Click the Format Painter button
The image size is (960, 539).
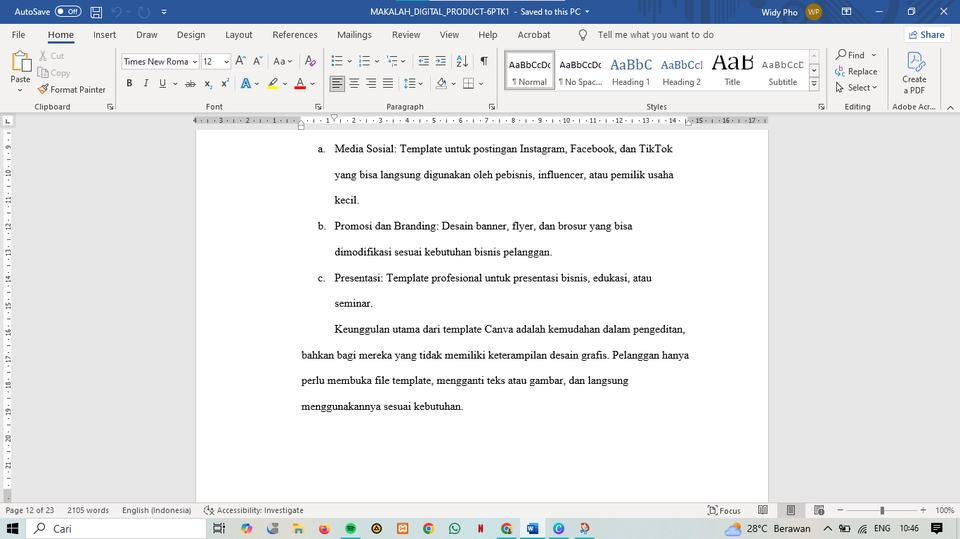click(x=72, y=89)
